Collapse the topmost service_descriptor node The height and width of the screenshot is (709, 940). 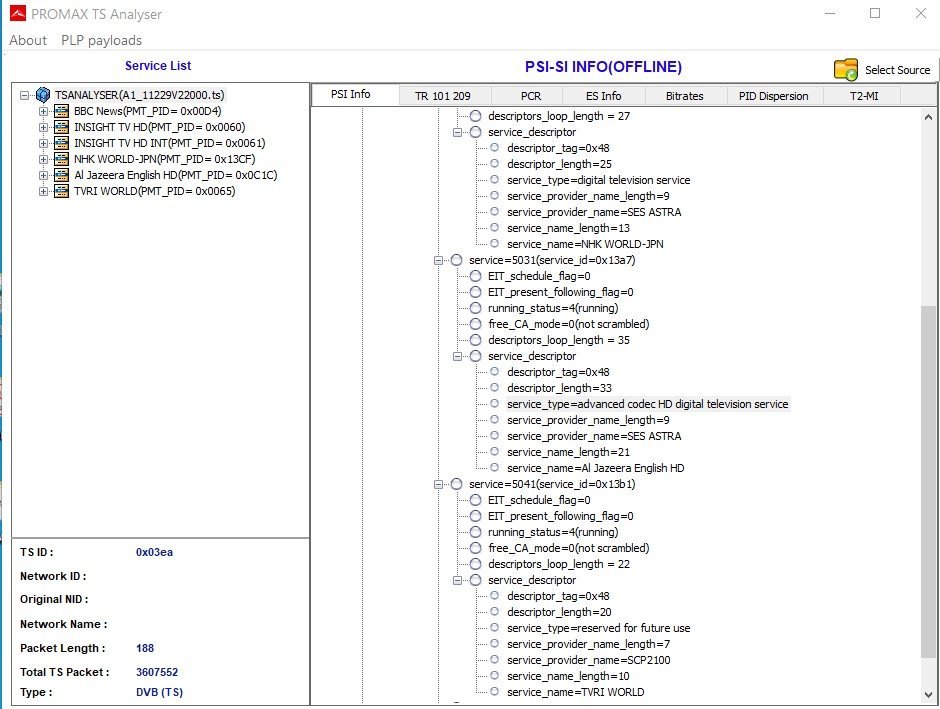457,132
